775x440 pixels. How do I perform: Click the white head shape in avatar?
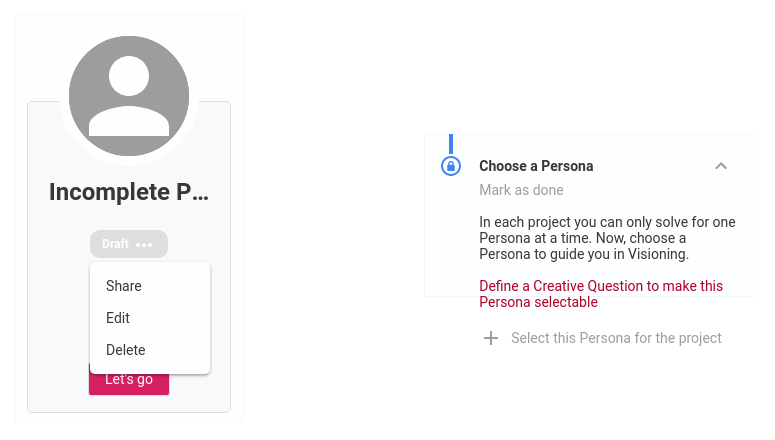pos(129,76)
